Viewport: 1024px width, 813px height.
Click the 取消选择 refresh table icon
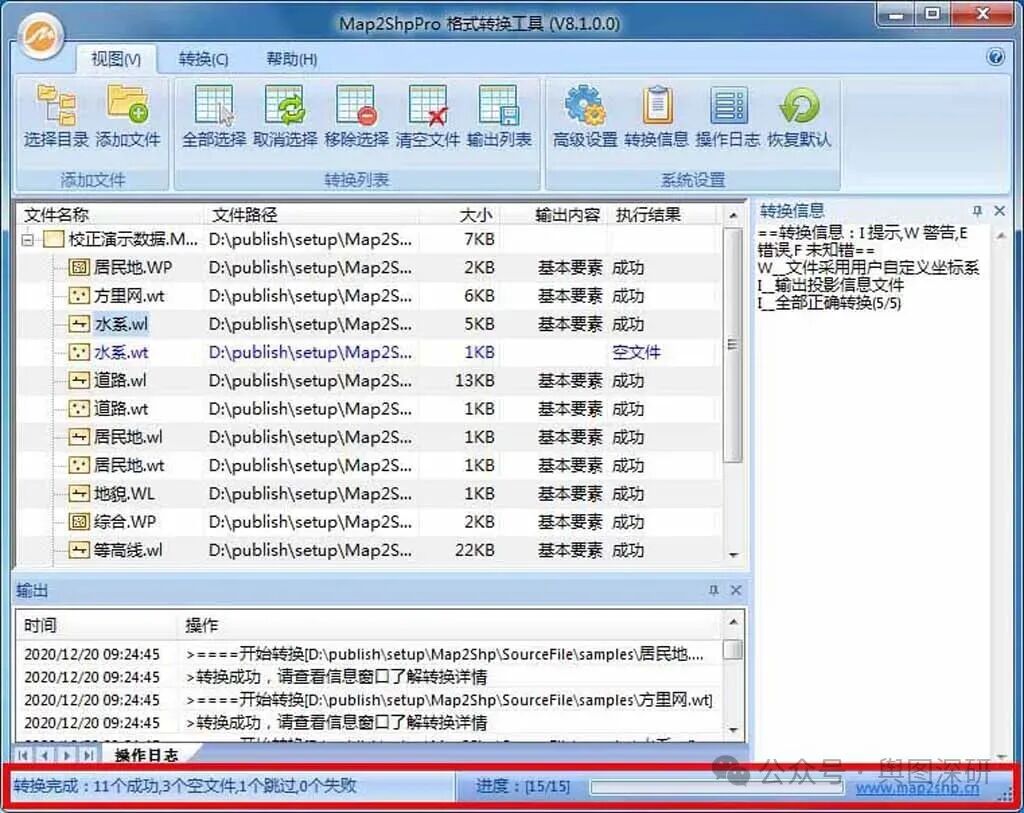pyautogui.click(x=285, y=105)
